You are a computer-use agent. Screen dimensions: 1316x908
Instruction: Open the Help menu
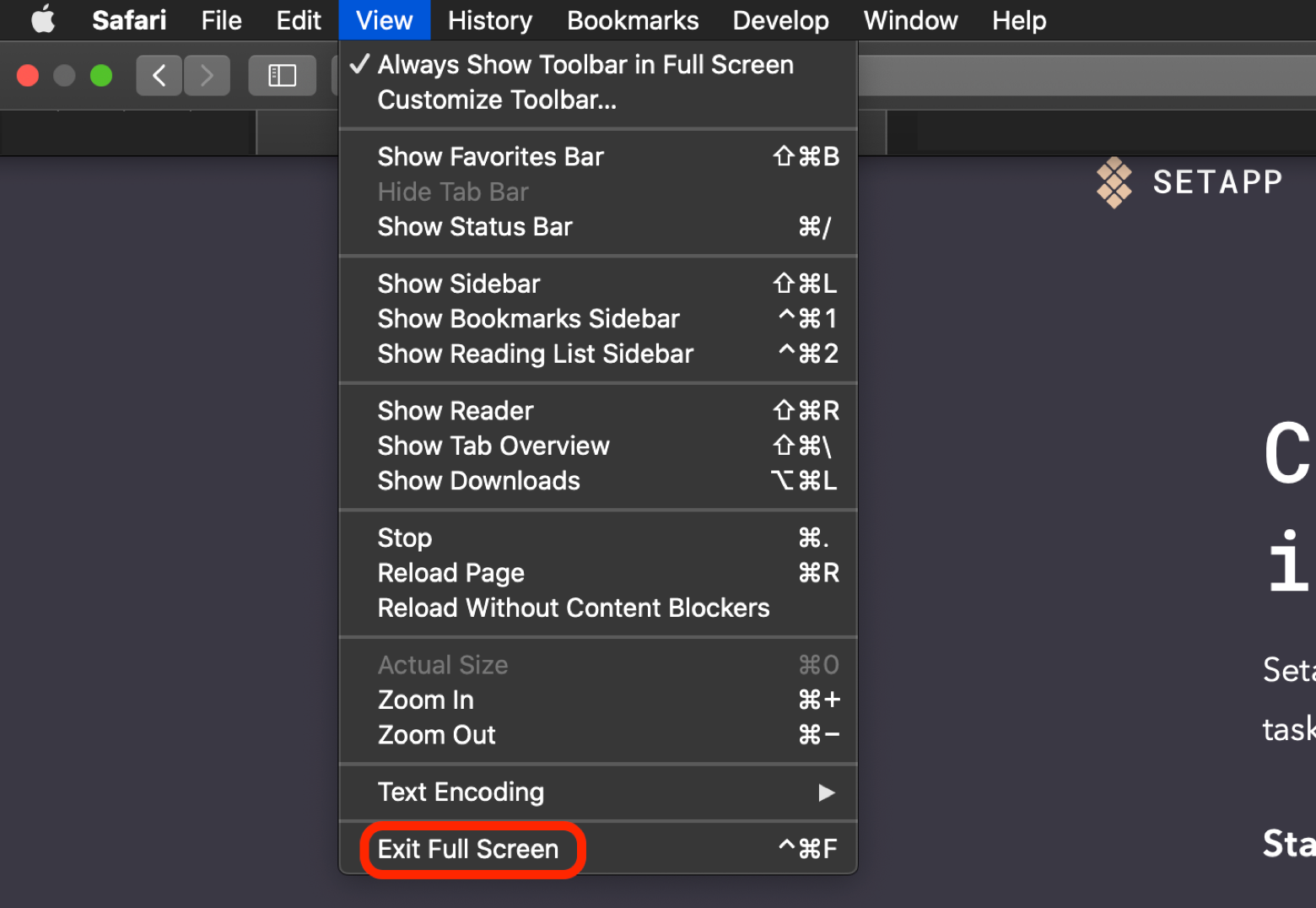pos(1018,19)
